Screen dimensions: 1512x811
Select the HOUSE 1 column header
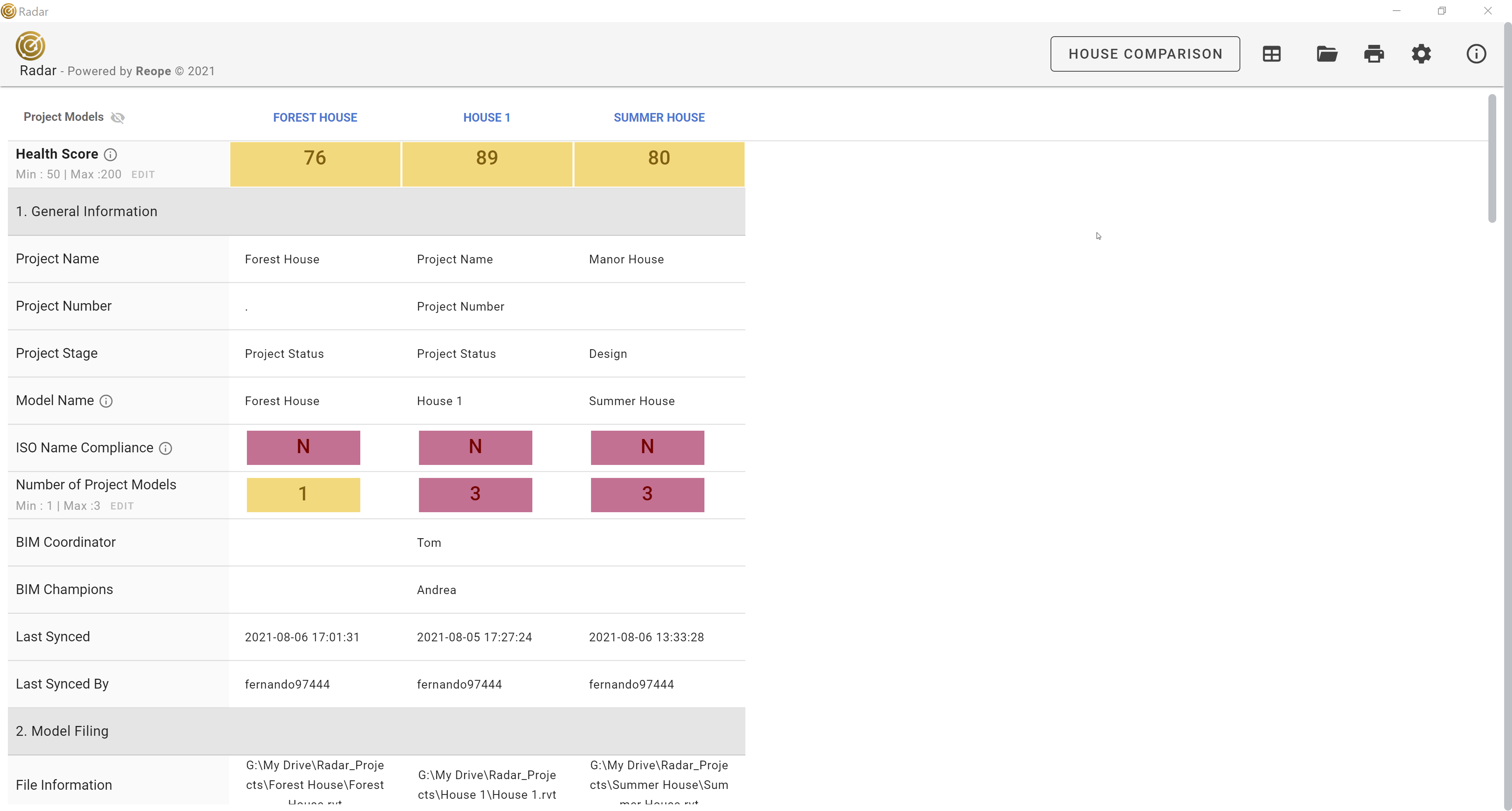click(x=486, y=117)
